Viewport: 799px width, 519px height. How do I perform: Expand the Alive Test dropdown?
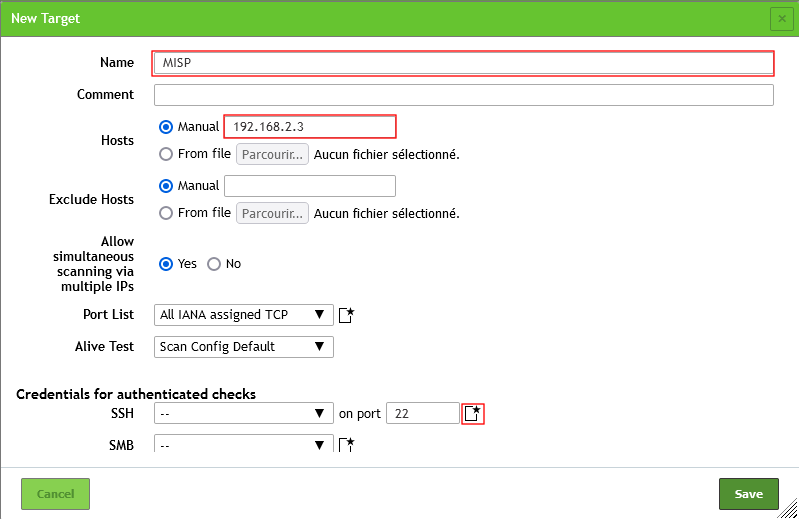(244, 347)
